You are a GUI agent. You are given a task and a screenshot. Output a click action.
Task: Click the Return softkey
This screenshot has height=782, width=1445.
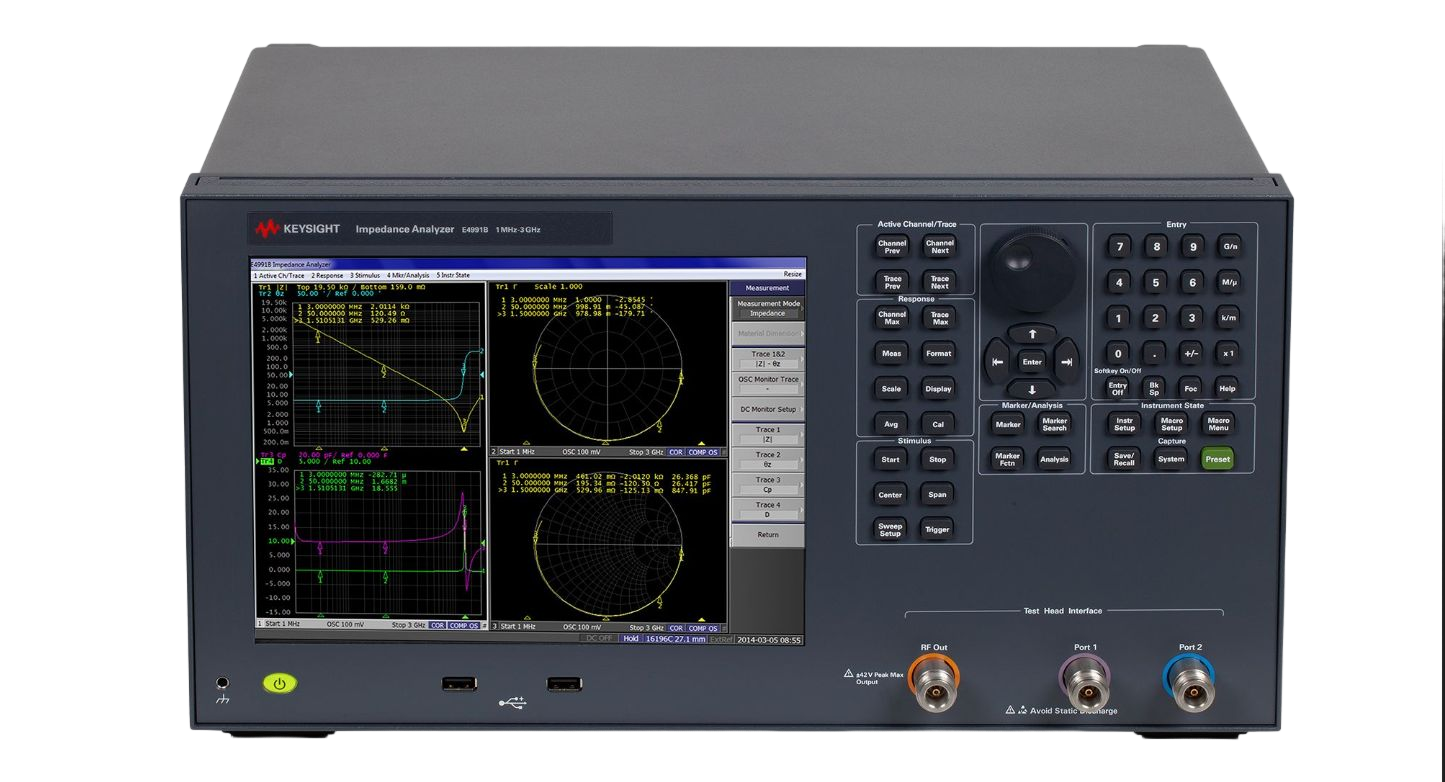tap(767, 535)
